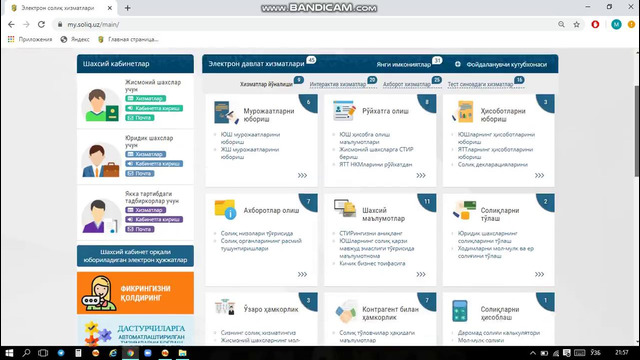This screenshot has height=360, width=640.
Task: Click green Почта button
Action: 140,118
